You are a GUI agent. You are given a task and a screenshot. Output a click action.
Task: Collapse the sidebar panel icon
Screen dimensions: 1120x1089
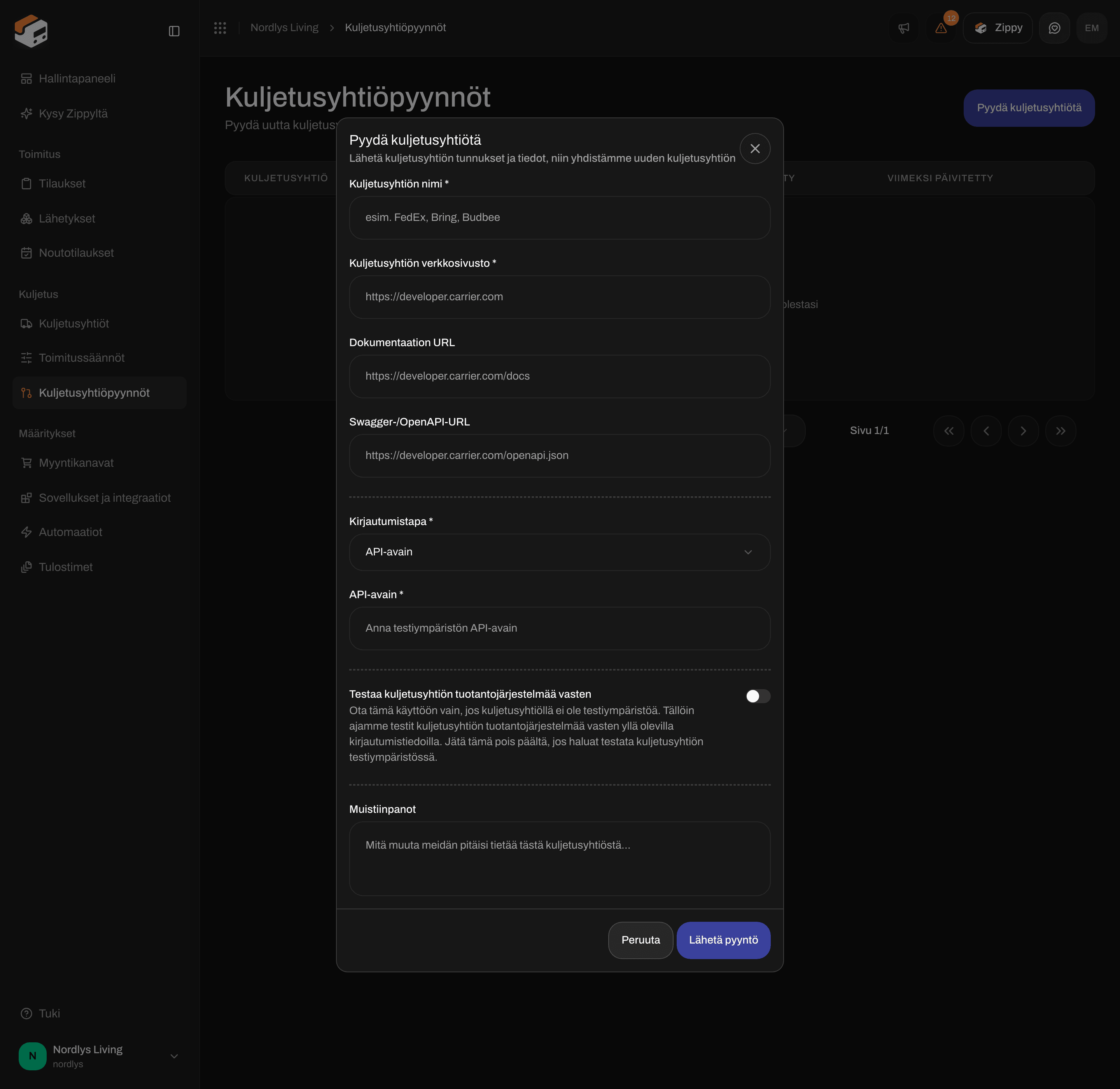point(175,31)
